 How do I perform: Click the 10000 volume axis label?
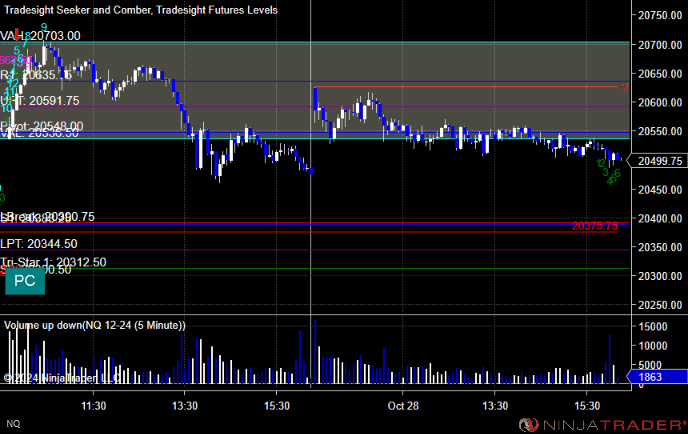653,346
